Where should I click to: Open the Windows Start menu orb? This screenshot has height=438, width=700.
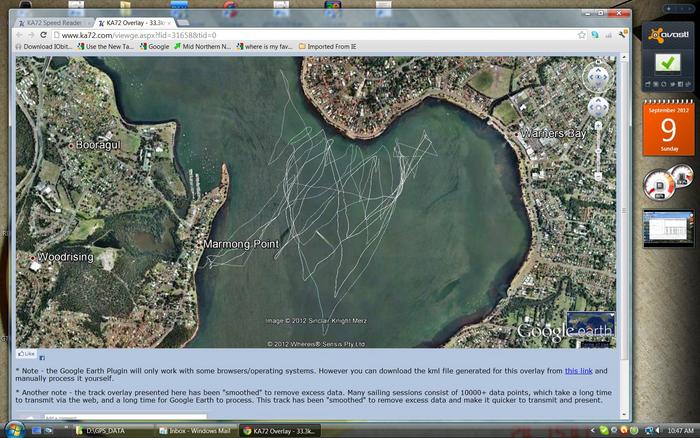coord(10,430)
